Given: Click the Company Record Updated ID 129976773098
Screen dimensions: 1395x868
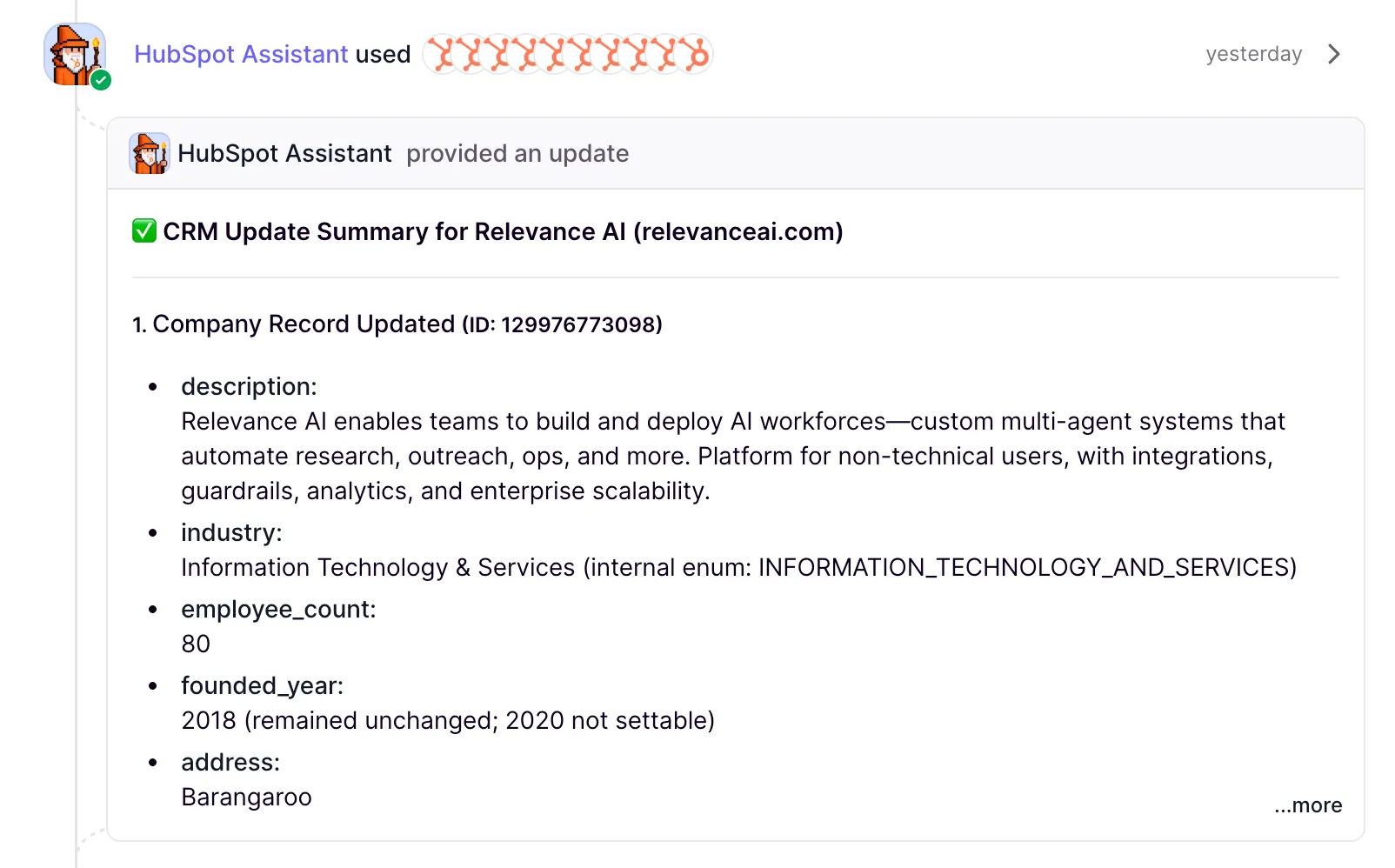Looking at the screenshot, I should click(581, 325).
